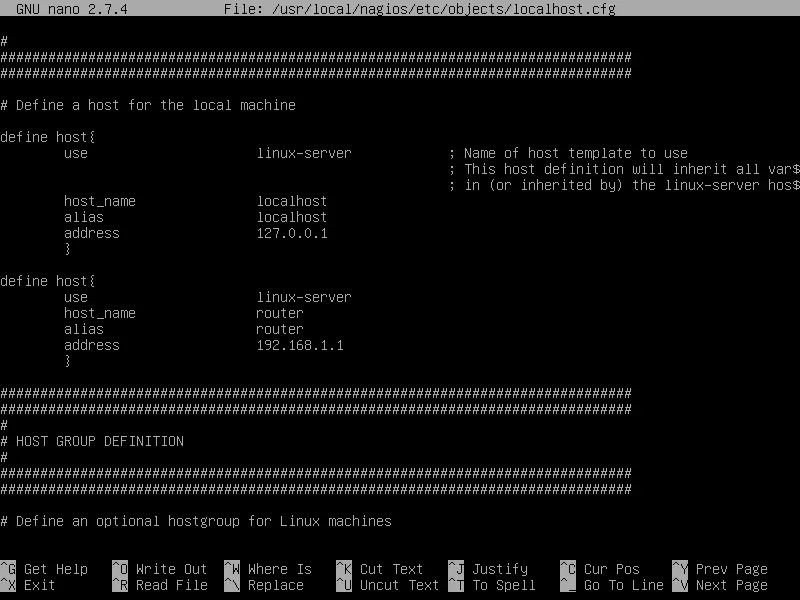This screenshot has height=600, width=800.
Task: Place cursor on alias value localhost
Action: (291, 217)
